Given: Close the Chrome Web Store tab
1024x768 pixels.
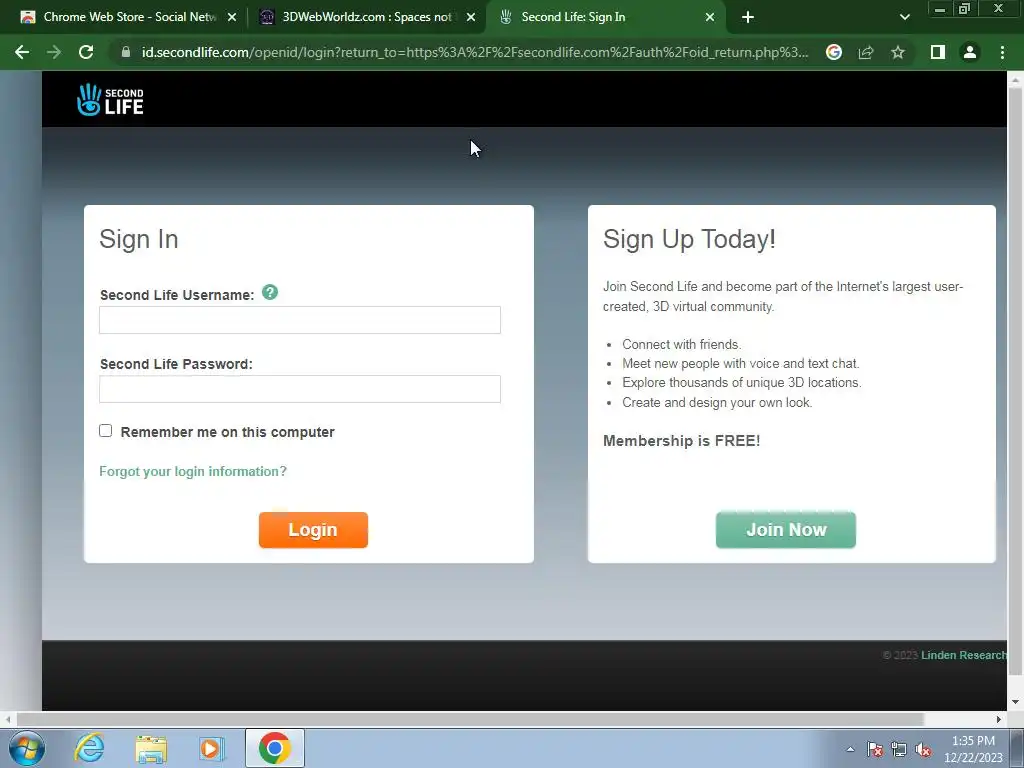Looking at the screenshot, I should click(232, 17).
